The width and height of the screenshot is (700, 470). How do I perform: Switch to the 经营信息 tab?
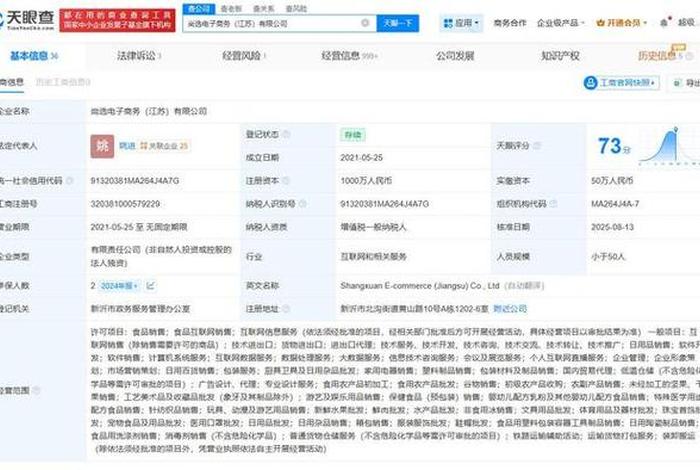point(350,56)
